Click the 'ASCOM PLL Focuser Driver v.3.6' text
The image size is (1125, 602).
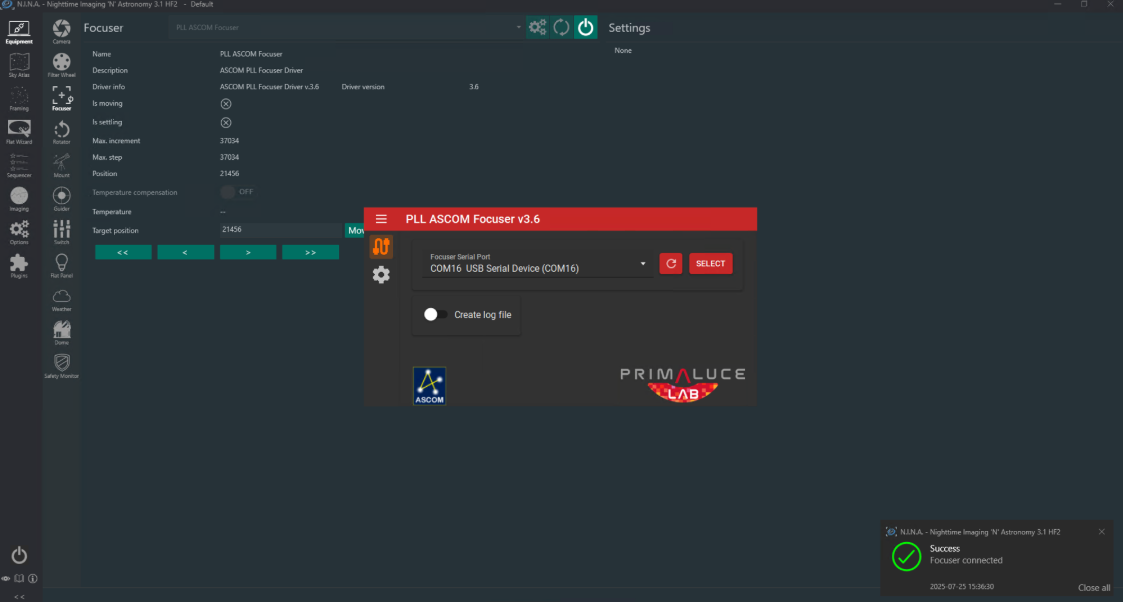[269, 87]
